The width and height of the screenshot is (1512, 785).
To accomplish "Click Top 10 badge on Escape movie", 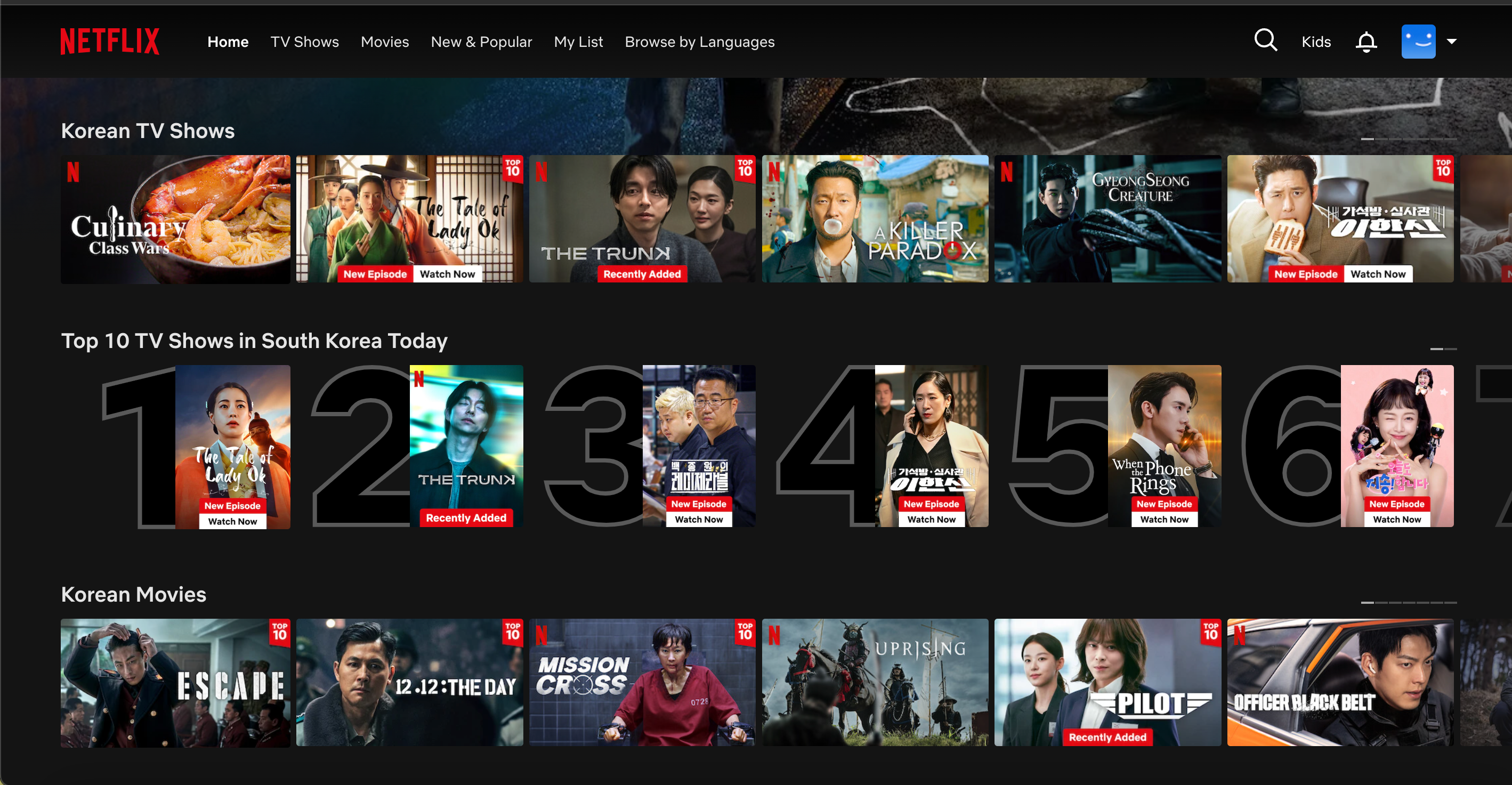I will coord(279,633).
